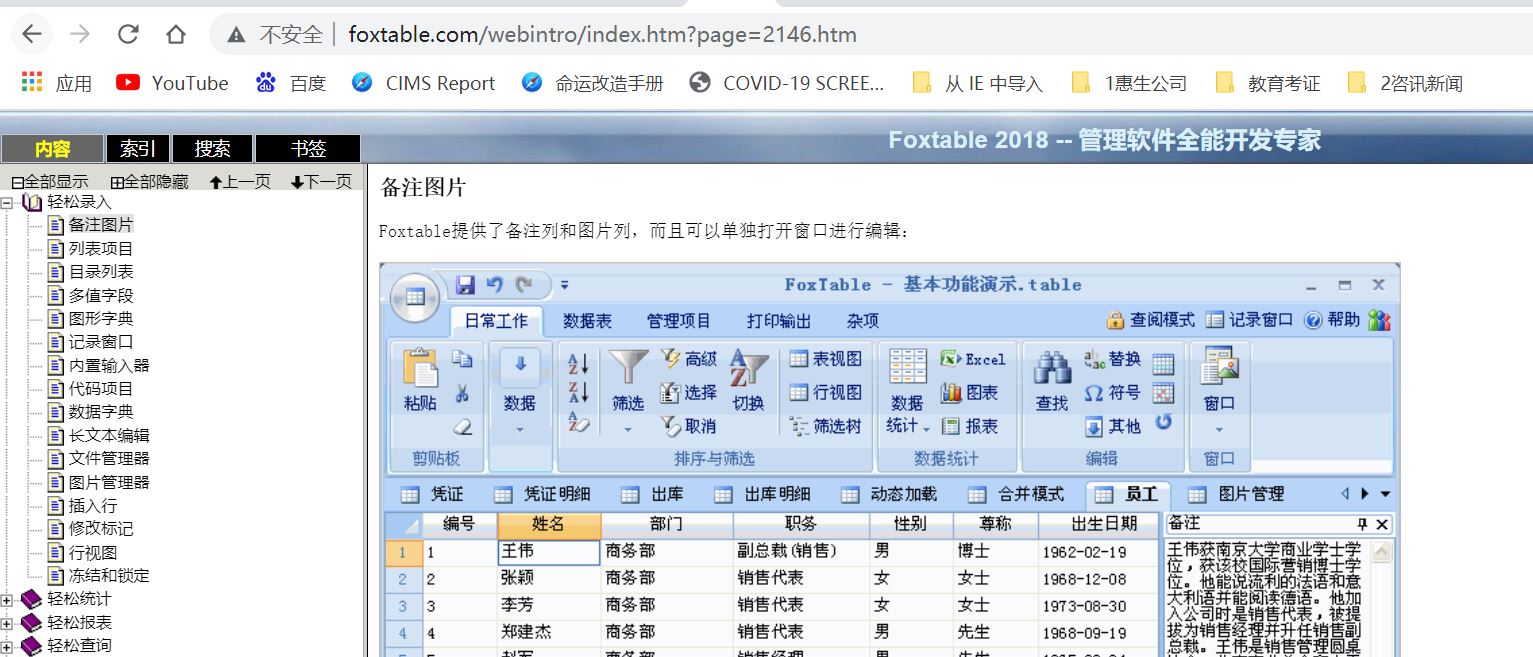The height and width of the screenshot is (657, 1533).
Task: Open the 多值字段 topic in the tree
Action: (x=100, y=296)
